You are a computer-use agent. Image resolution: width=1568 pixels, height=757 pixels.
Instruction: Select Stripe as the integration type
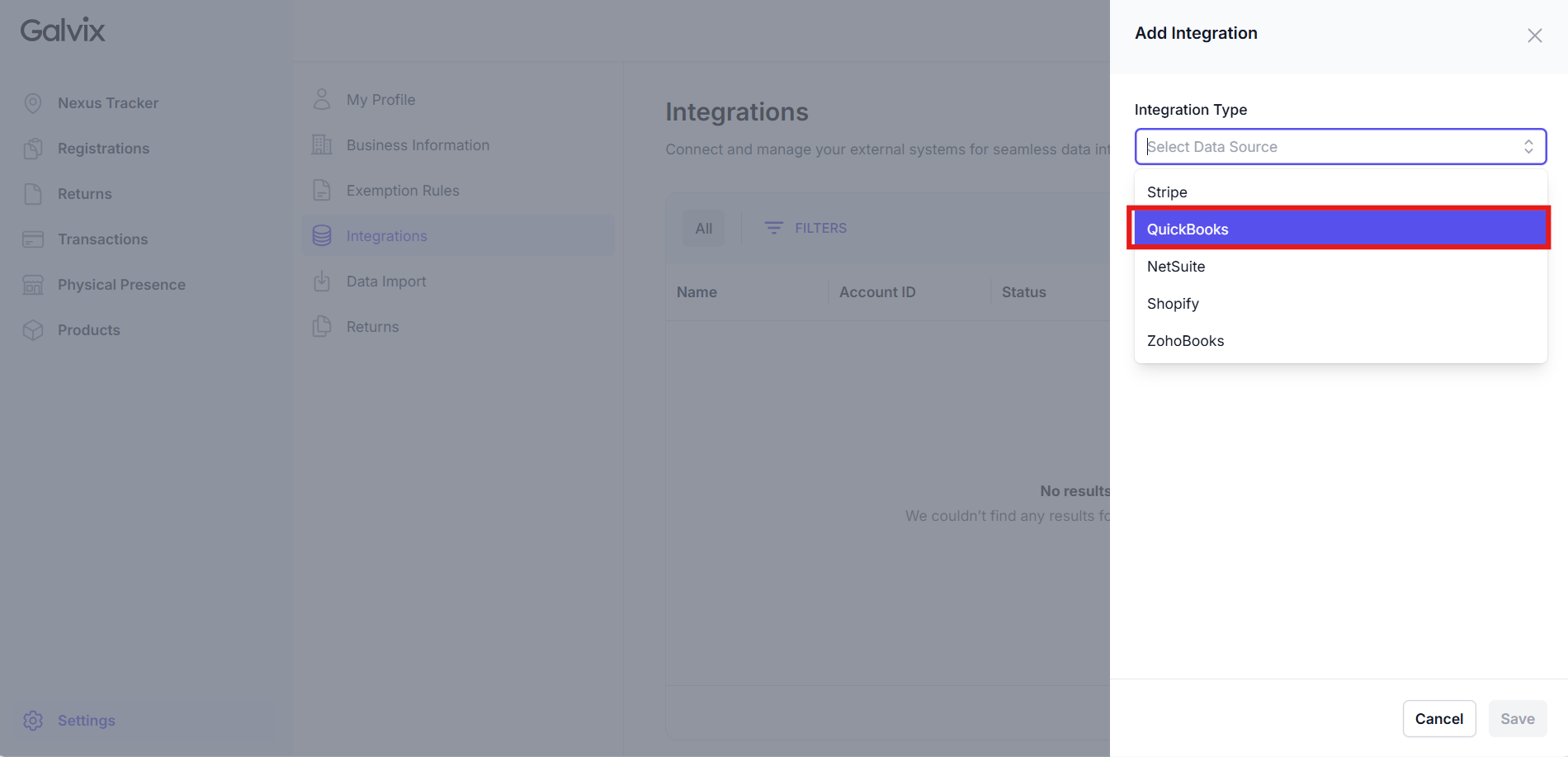pos(1340,192)
